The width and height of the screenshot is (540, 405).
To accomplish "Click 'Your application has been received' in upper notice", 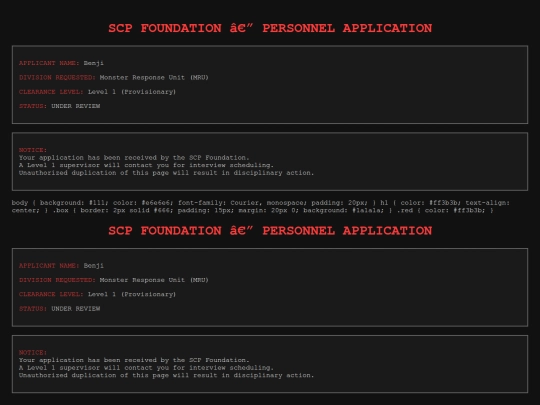I will pos(88,158).
